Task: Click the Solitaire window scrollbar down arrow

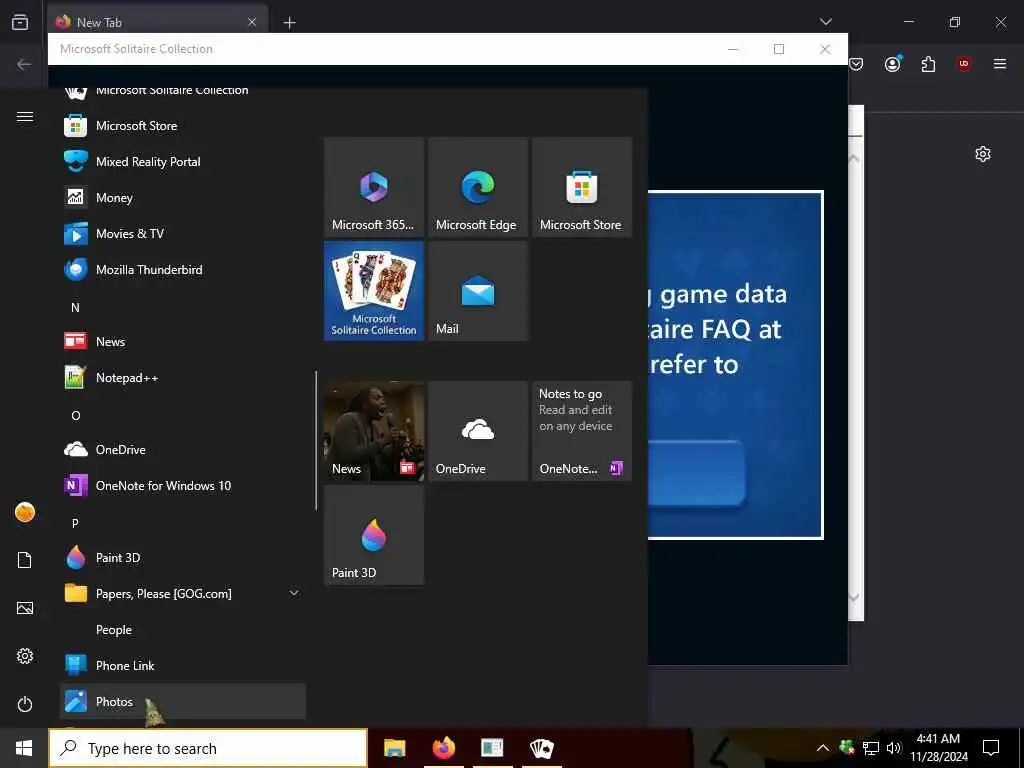Action: 855,597
